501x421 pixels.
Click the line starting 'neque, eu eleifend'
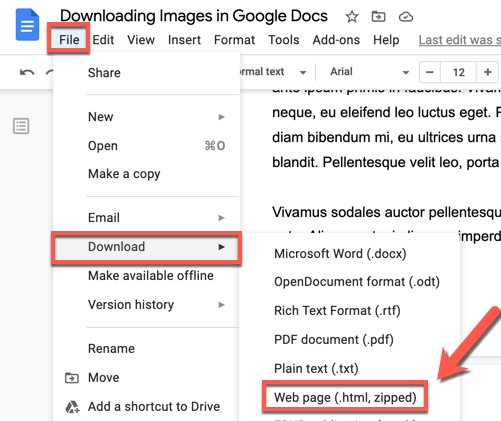point(386,112)
